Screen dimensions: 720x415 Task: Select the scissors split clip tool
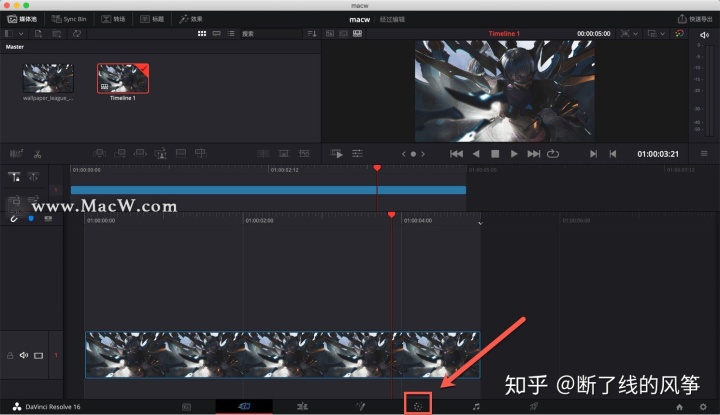coord(37,154)
